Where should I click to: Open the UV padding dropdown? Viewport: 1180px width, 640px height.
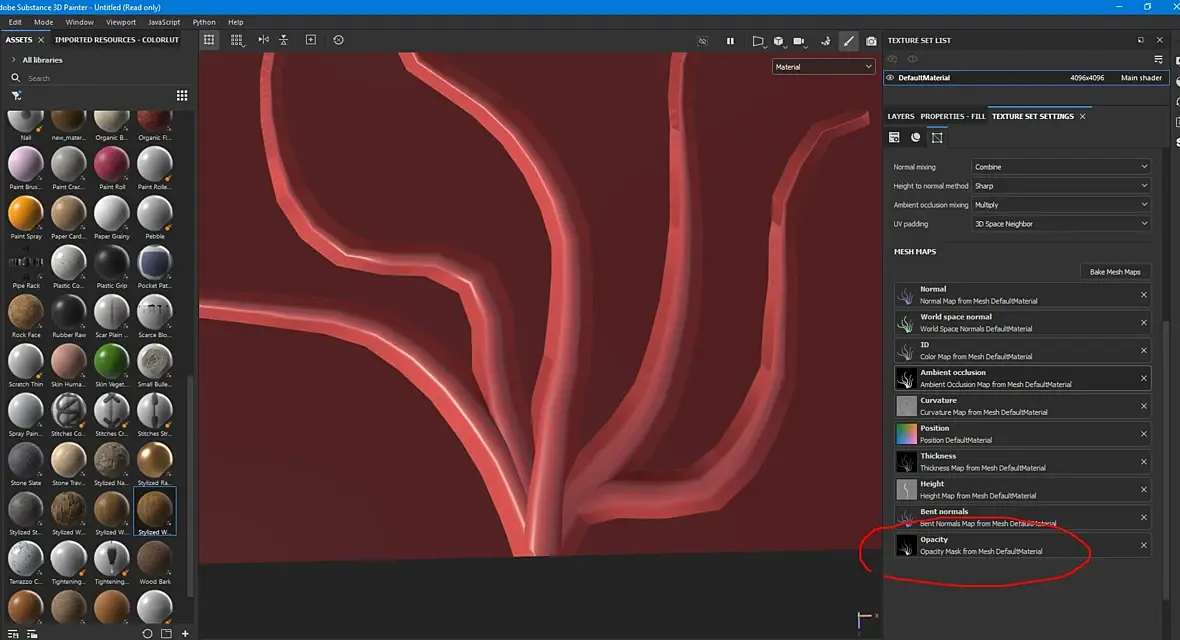1061,224
